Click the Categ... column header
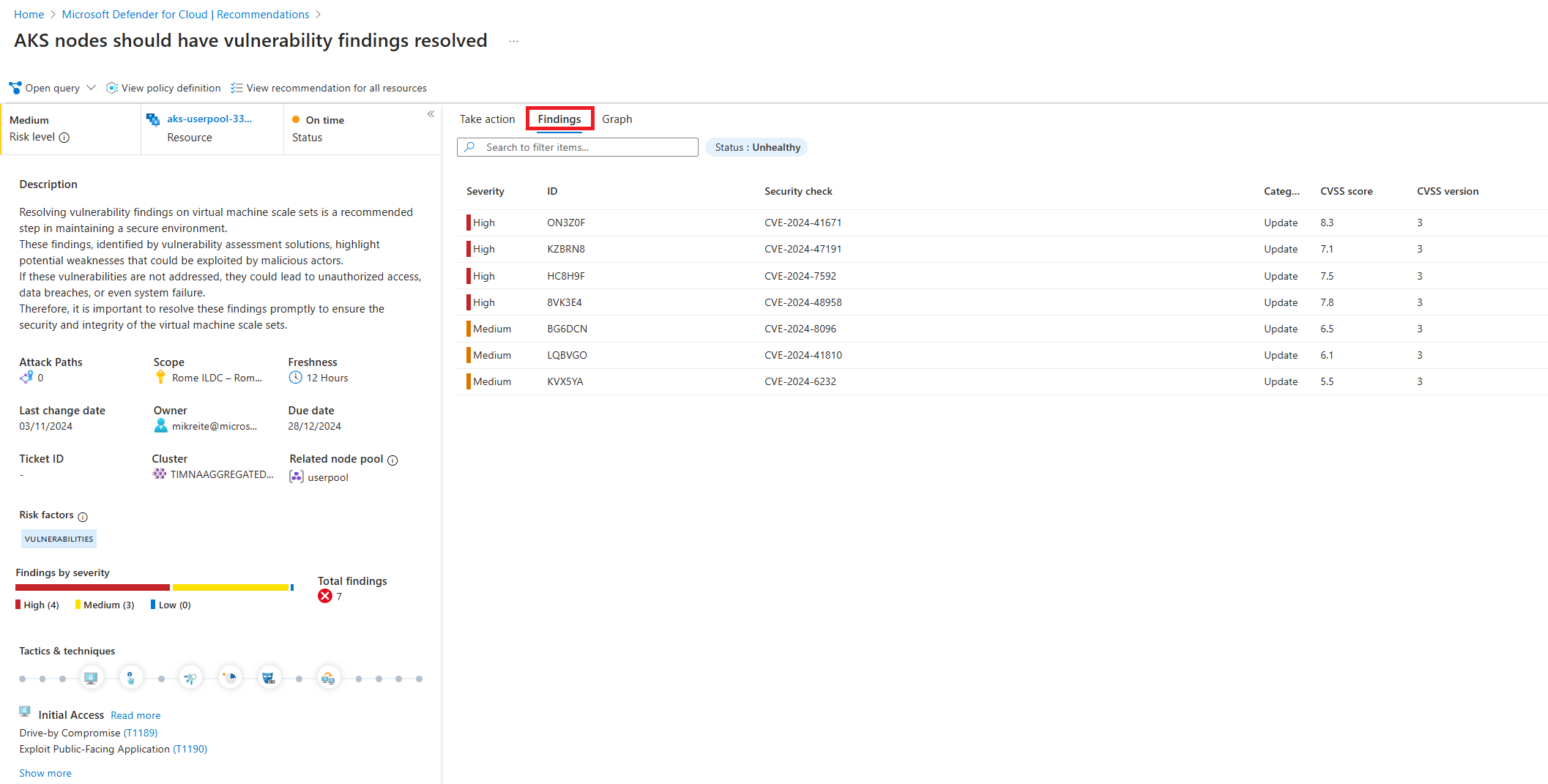This screenshot has height=784, width=1548. 1281,191
